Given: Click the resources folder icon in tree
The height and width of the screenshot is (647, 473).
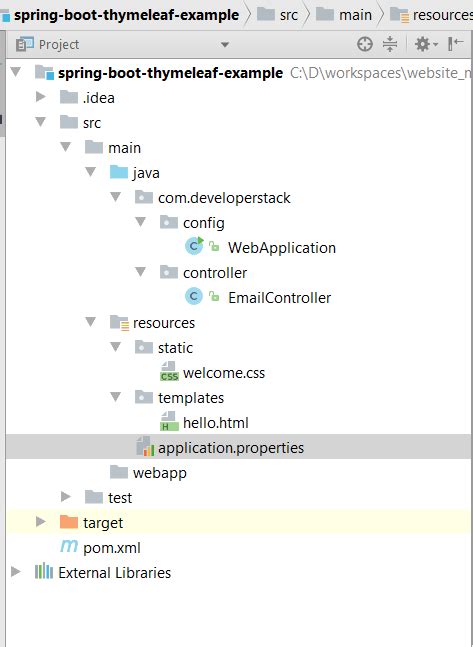Looking at the screenshot, I should [119, 323].
